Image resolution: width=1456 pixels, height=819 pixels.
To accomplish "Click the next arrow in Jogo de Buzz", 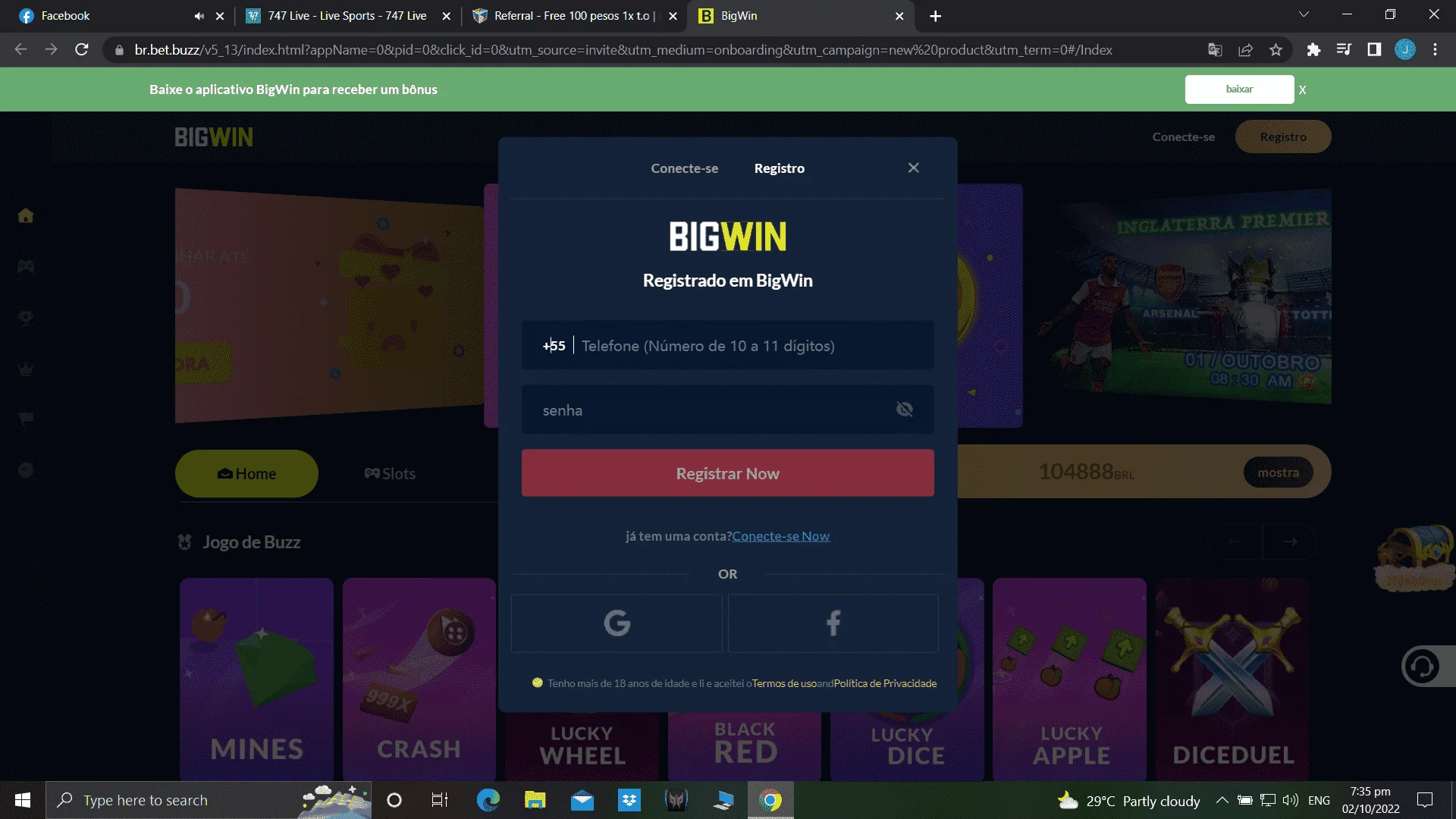I will point(1290,541).
